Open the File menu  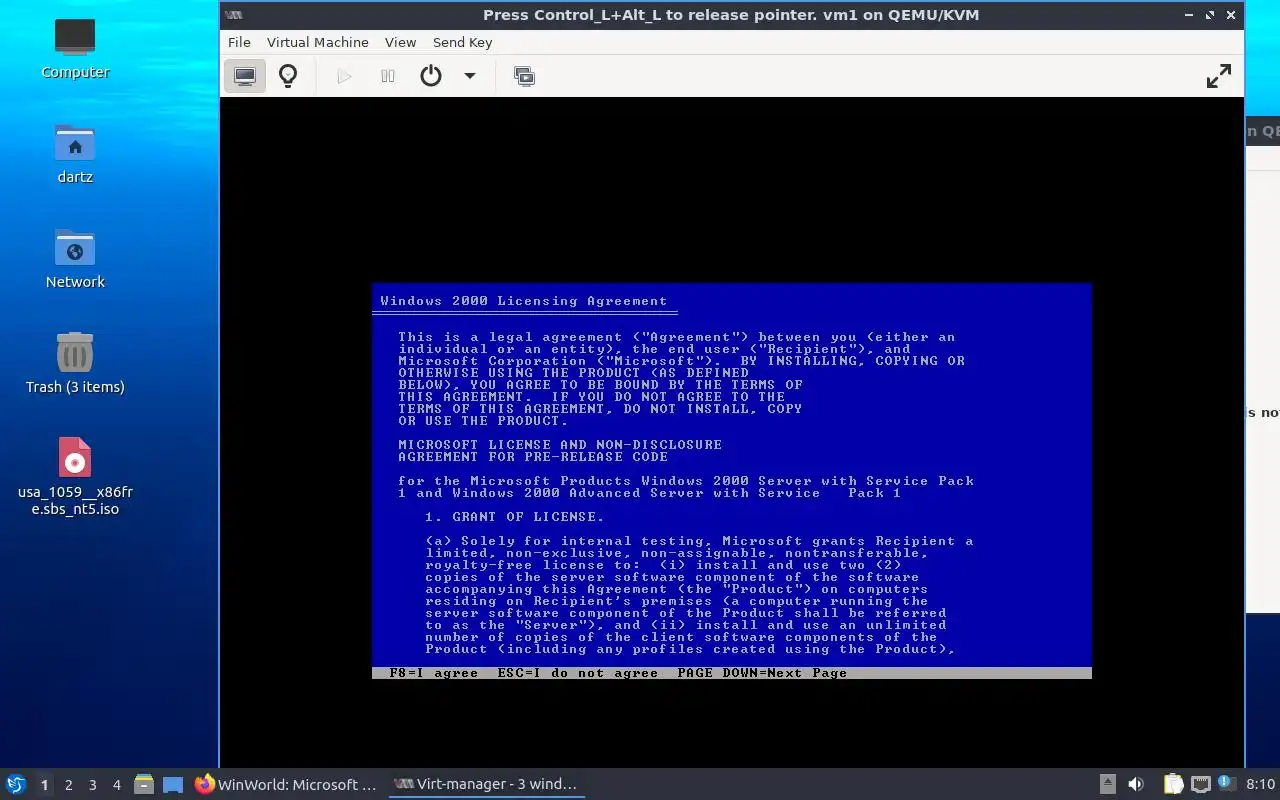[239, 42]
